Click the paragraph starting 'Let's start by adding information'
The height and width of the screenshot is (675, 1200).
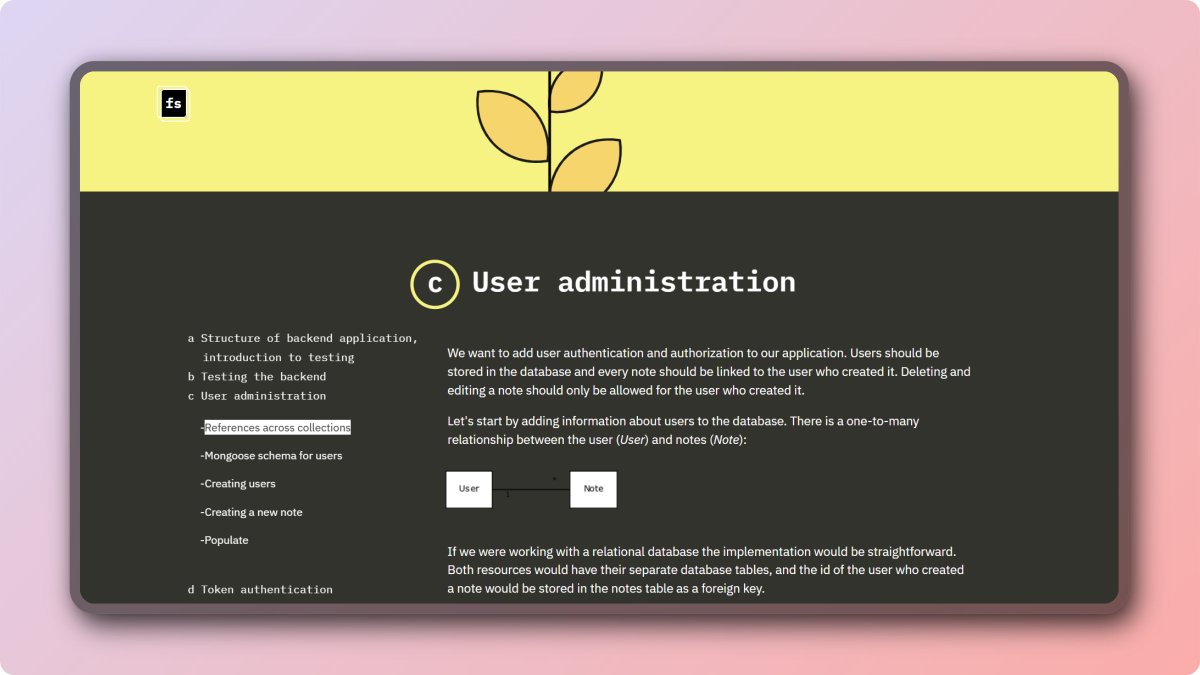[x=683, y=431]
